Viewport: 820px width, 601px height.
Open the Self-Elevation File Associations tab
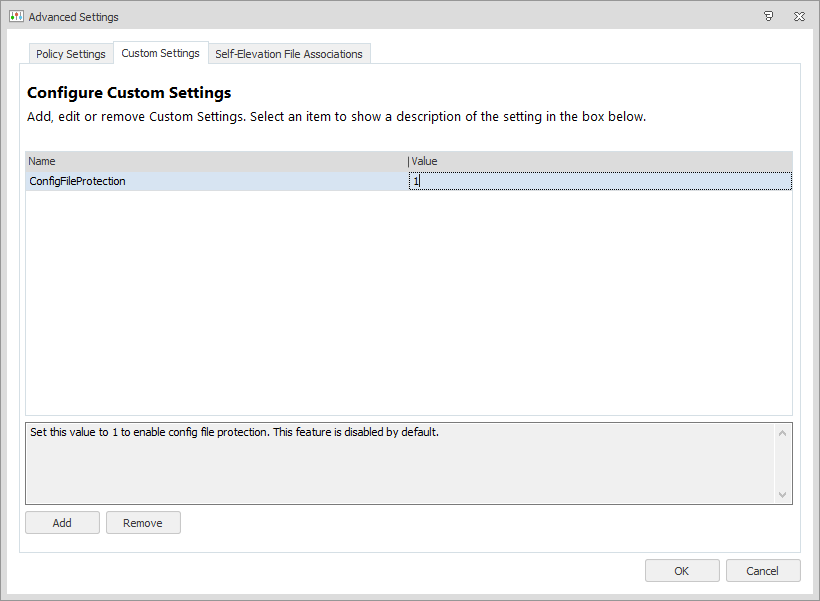click(x=289, y=54)
